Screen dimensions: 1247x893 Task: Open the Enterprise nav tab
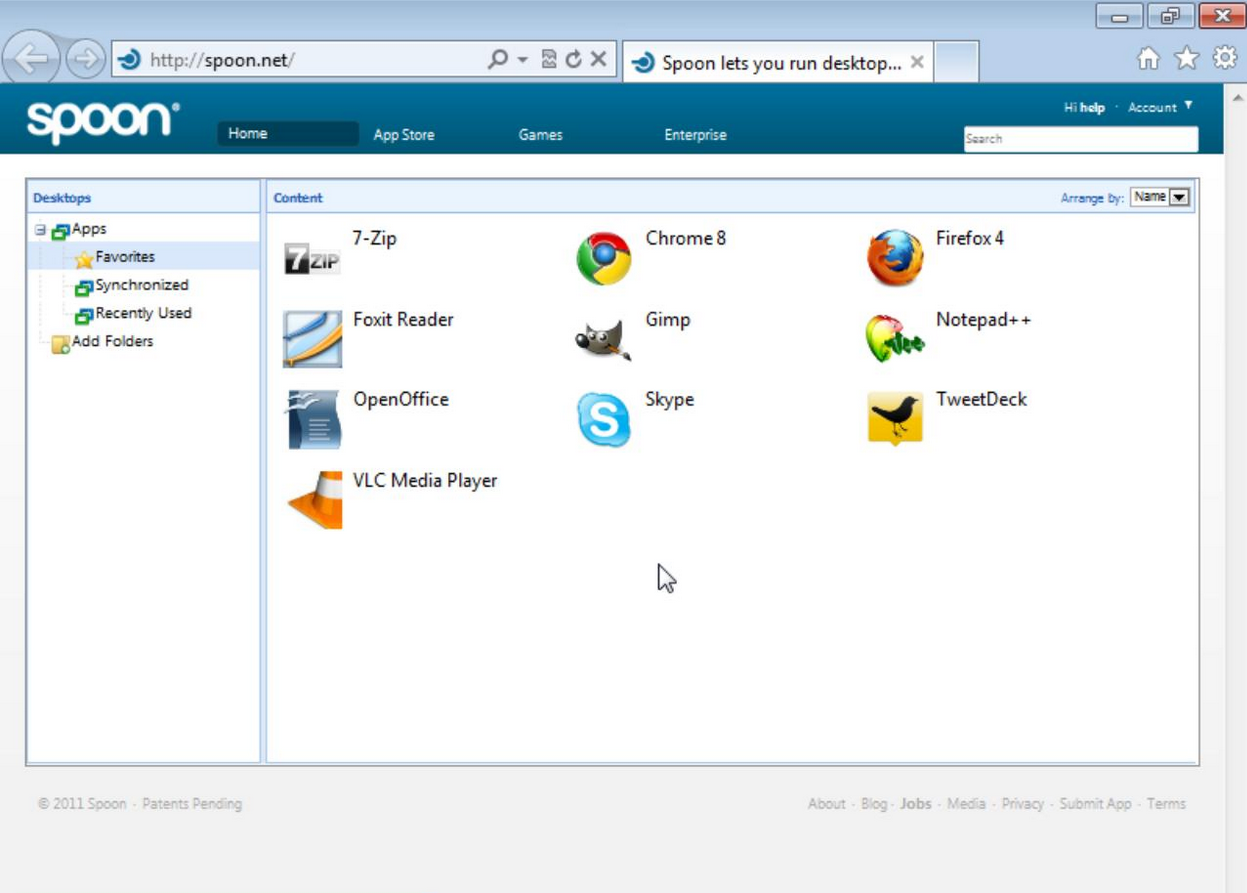pos(695,135)
